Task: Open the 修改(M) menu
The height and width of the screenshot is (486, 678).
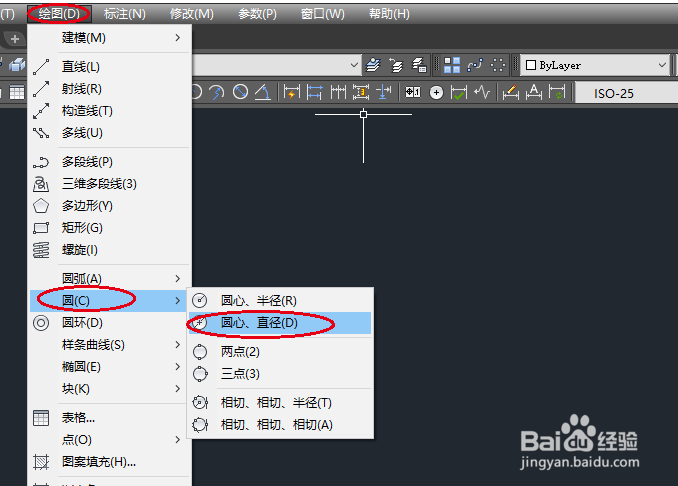Action: [x=192, y=14]
